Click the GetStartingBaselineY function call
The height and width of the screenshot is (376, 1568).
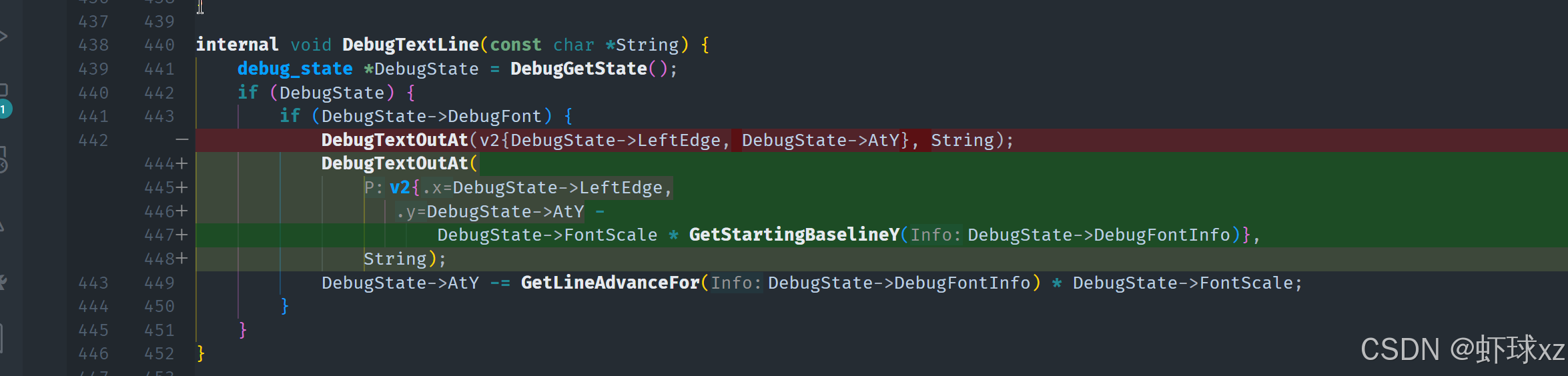(x=793, y=235)
